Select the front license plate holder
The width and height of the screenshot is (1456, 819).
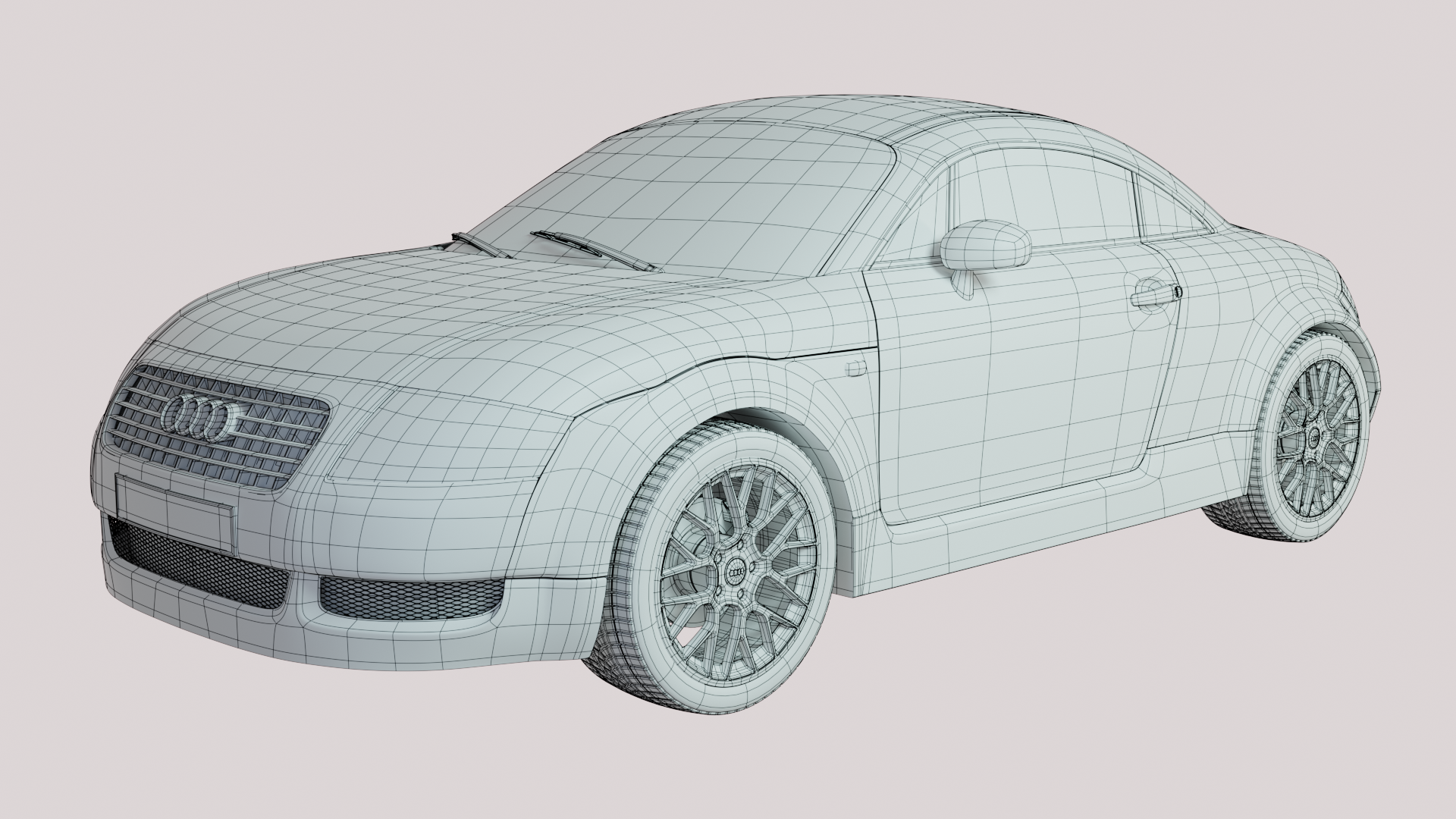pos(174,513)
